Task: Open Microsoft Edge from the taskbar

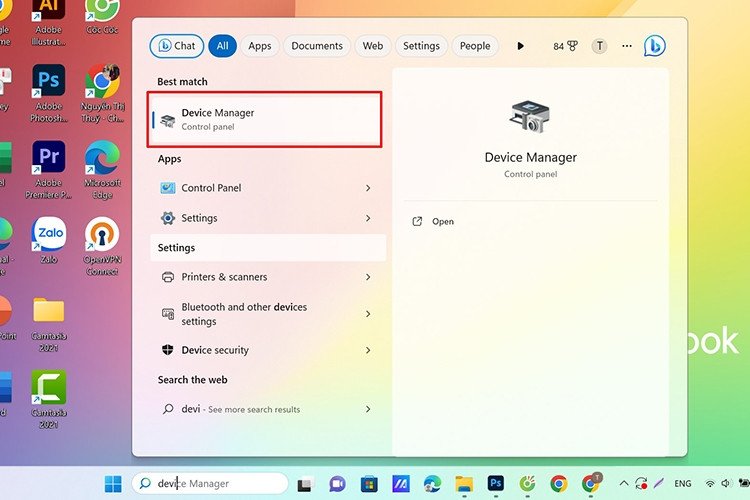Action: 432,484
